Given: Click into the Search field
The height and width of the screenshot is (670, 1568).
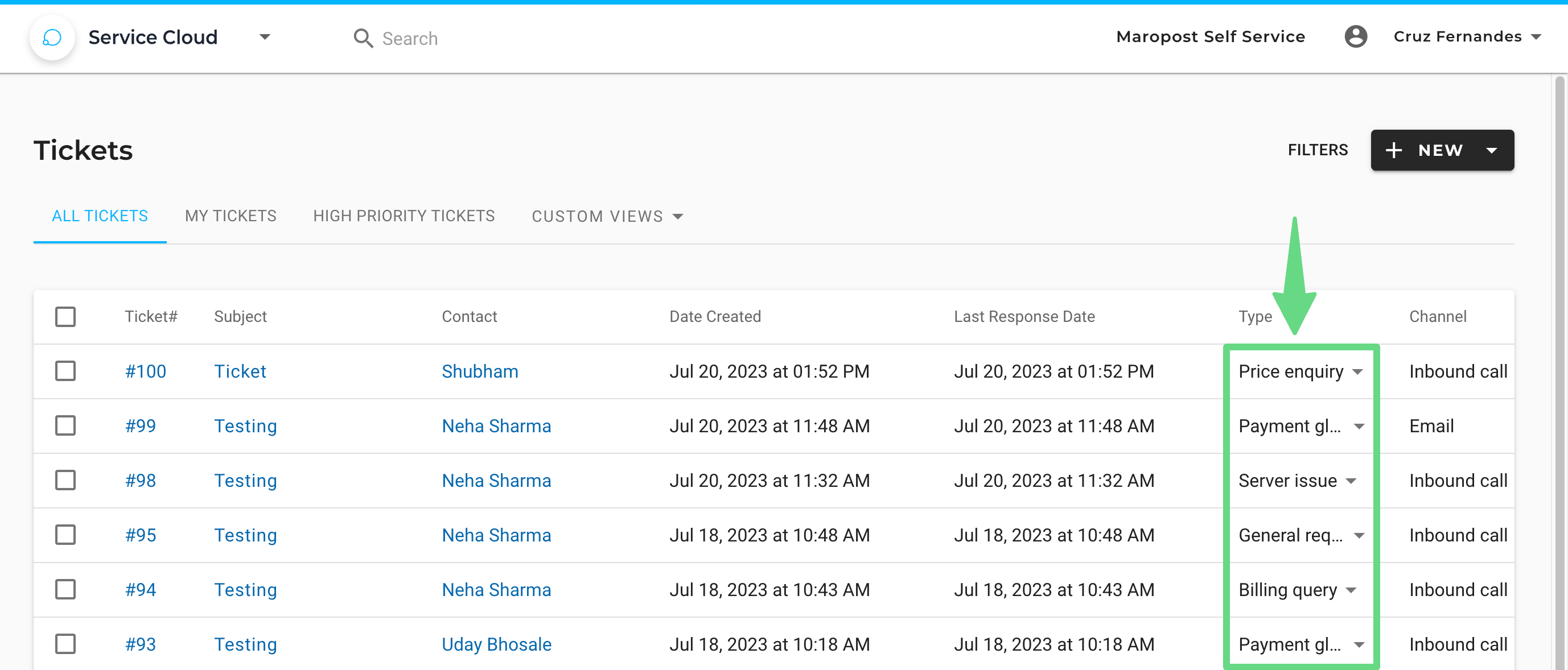Looking at the screenshot, I should (410, 39).
